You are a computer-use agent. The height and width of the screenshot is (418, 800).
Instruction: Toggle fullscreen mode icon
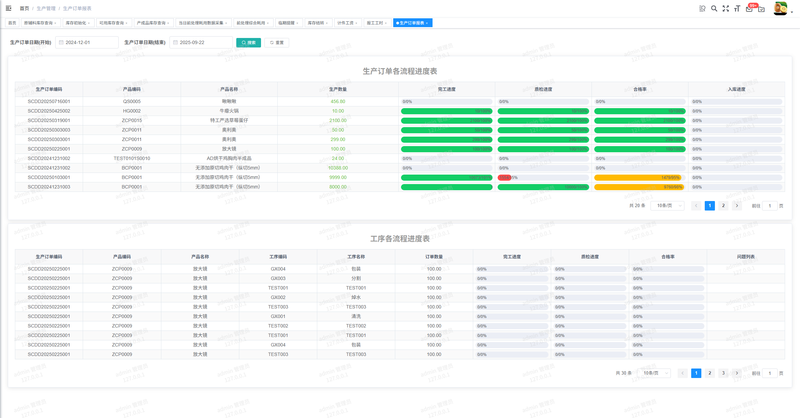[725, 8]
